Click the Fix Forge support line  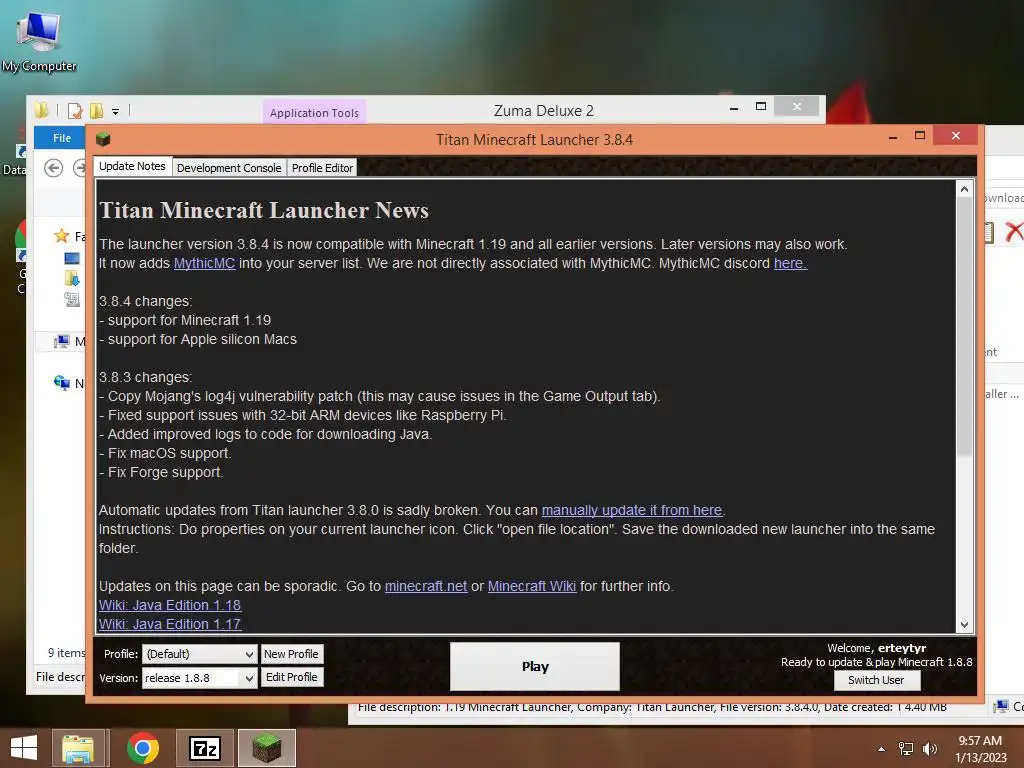coord(161,472)
